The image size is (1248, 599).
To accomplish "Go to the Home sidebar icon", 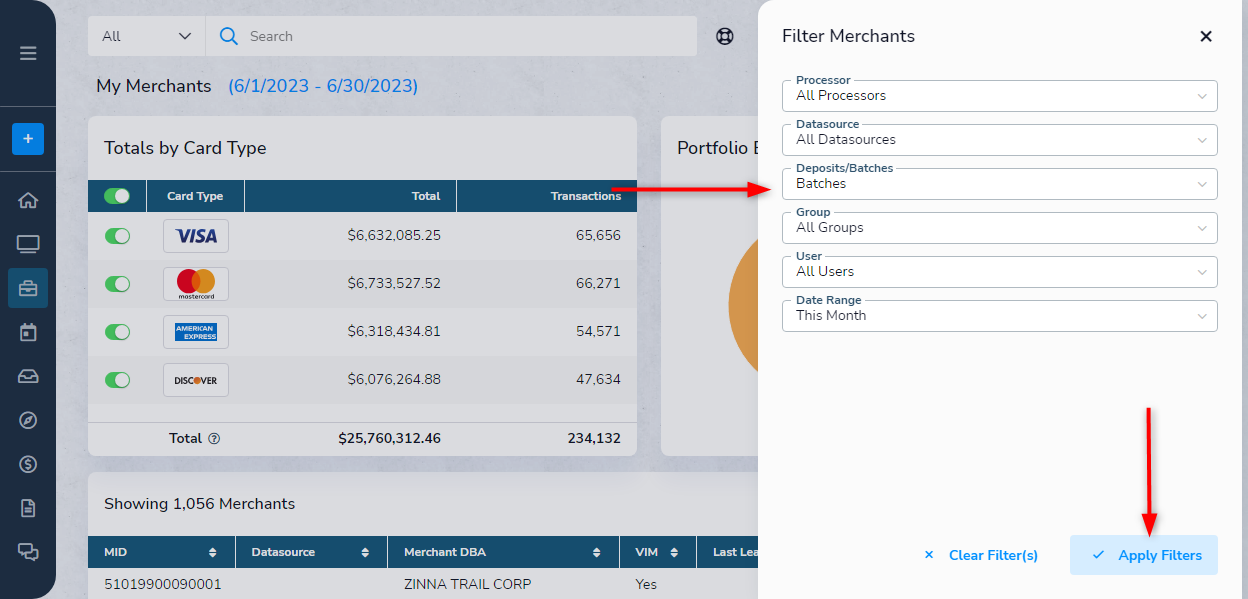I will click(28, 200).
